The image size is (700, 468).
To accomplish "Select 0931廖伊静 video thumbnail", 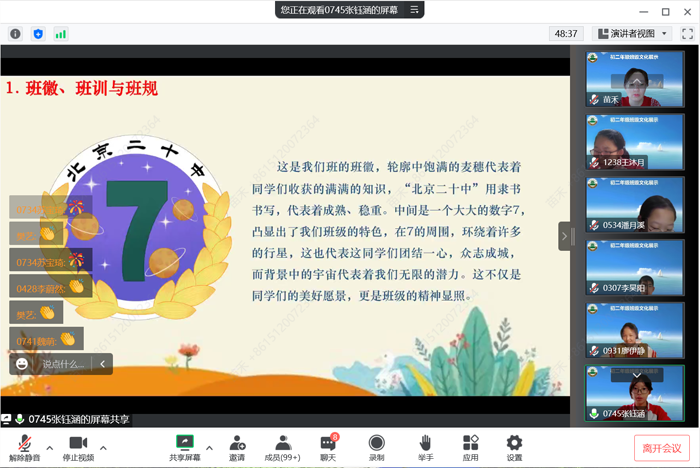I will (634, 331).
